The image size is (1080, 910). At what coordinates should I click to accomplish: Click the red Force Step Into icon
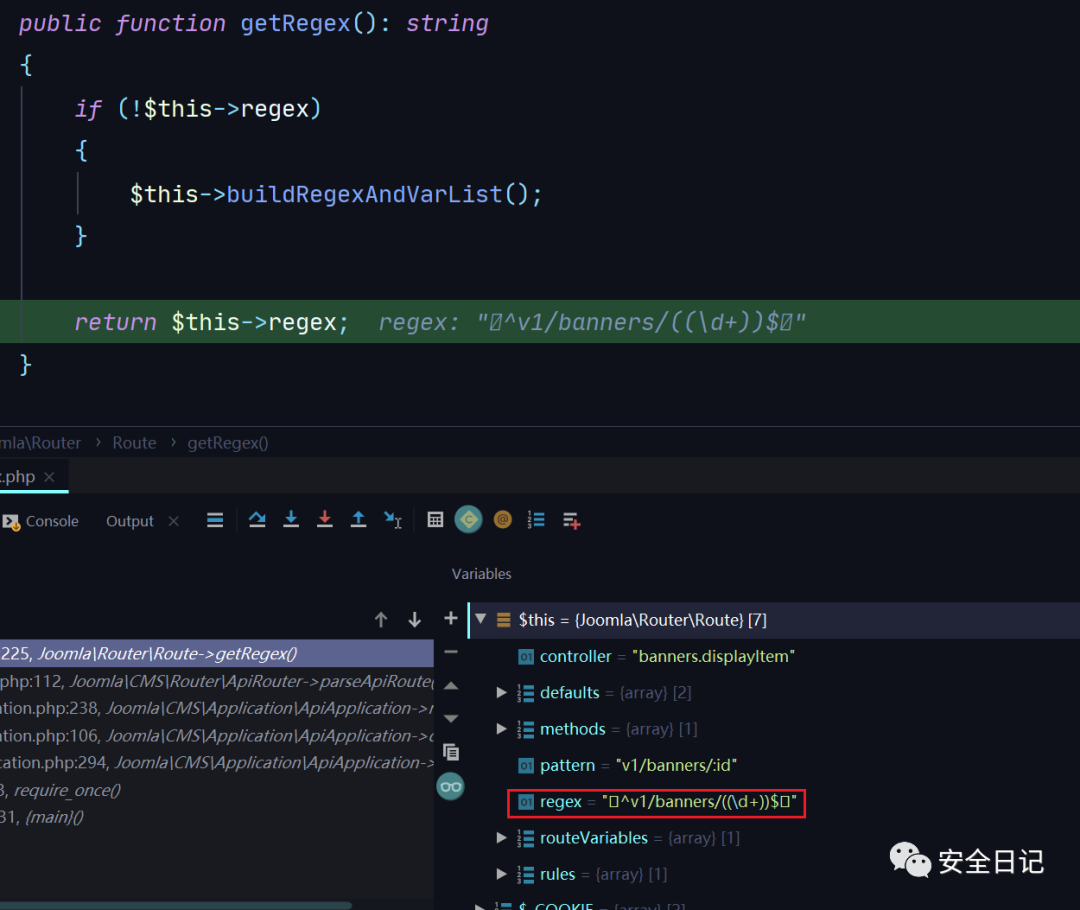[x=325, y=519]
